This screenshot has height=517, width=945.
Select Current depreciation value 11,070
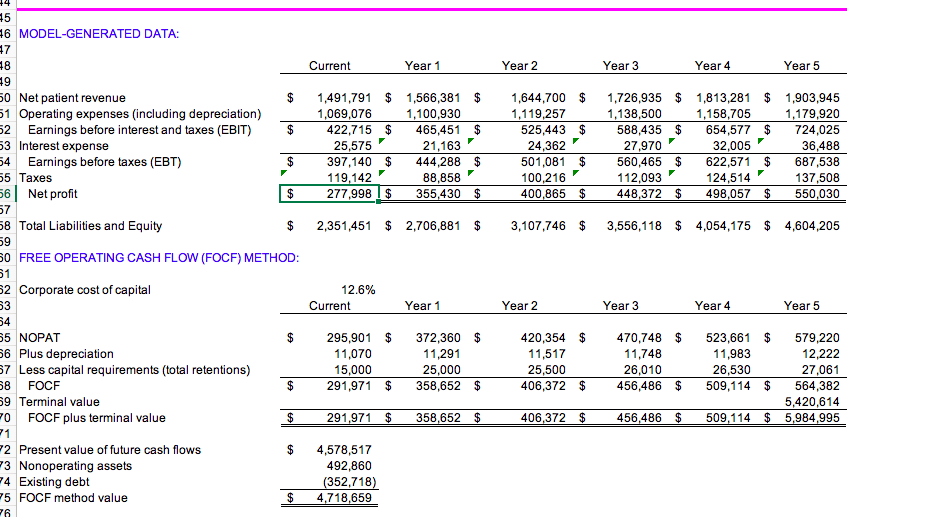[x=353, y=354]
